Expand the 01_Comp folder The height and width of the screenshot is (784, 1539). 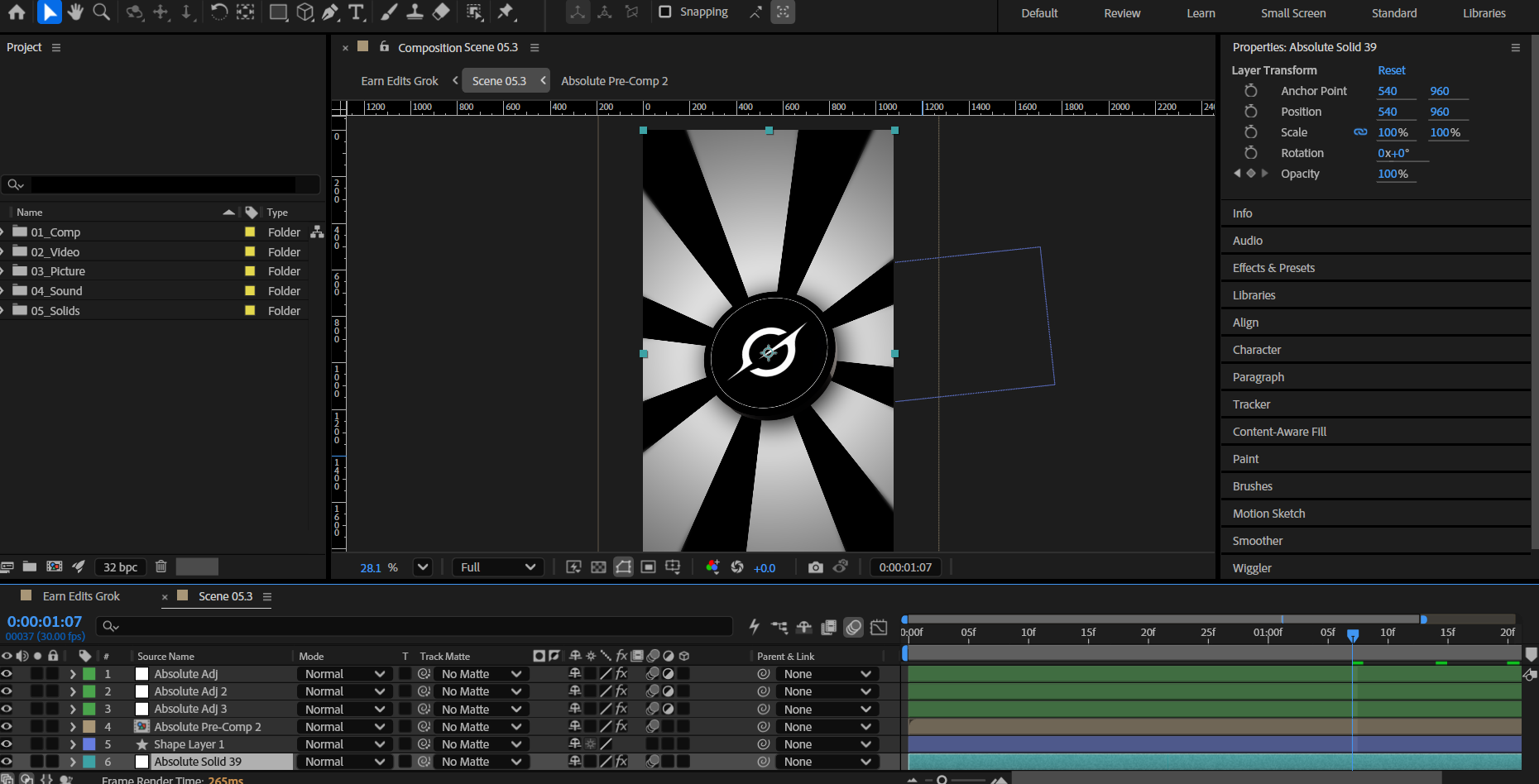pos(3,232)
